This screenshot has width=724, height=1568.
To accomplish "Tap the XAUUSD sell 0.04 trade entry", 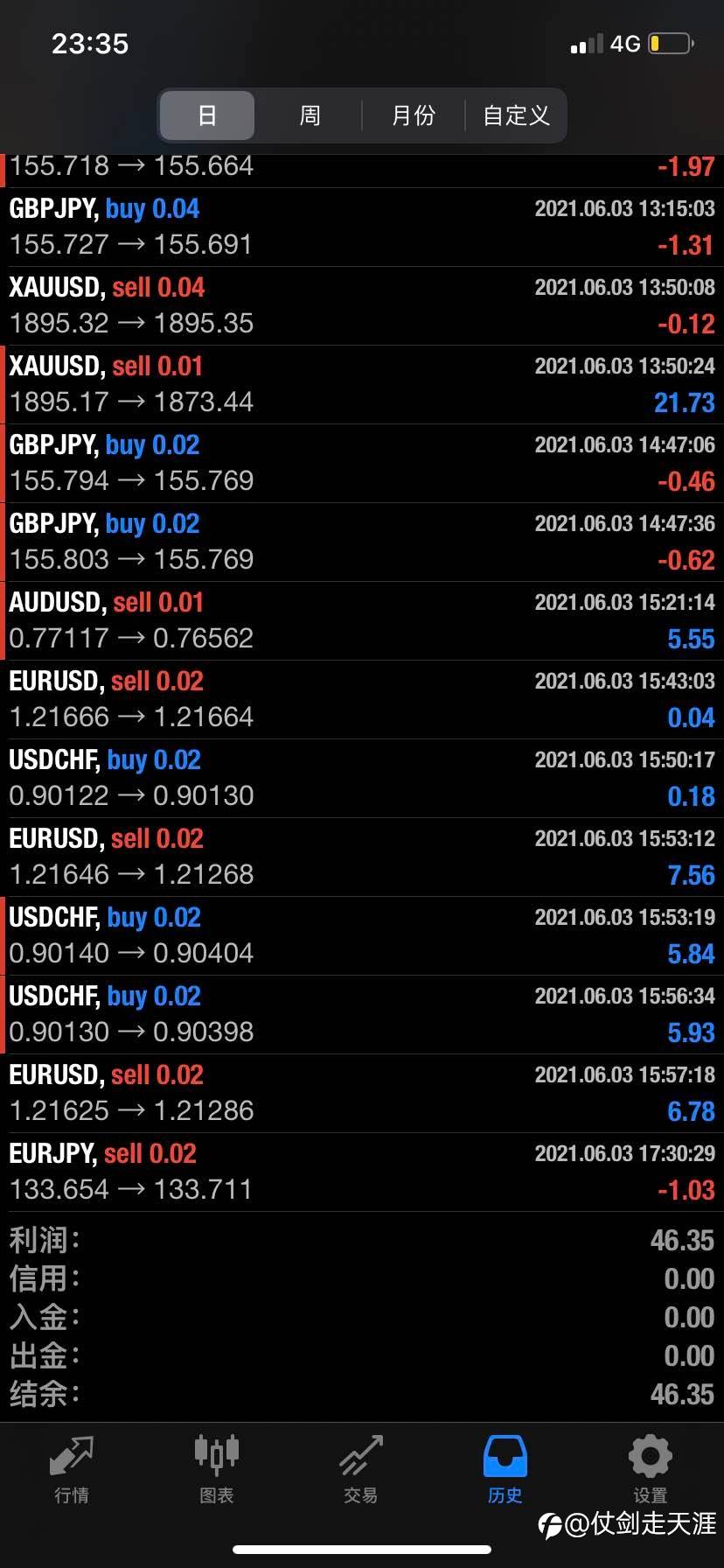I will (362, 305).
